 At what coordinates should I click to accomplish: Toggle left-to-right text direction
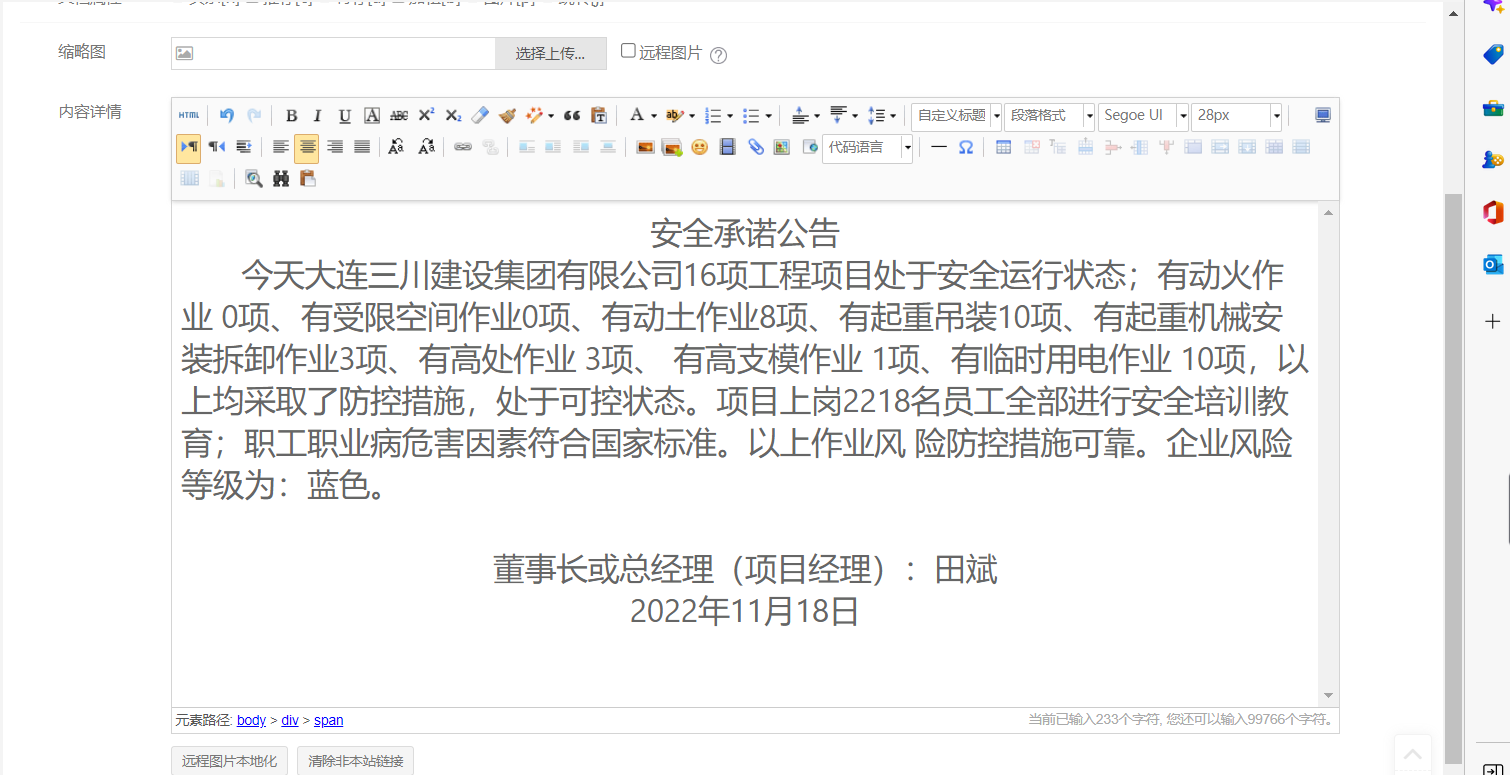click(x=189, y=147)
